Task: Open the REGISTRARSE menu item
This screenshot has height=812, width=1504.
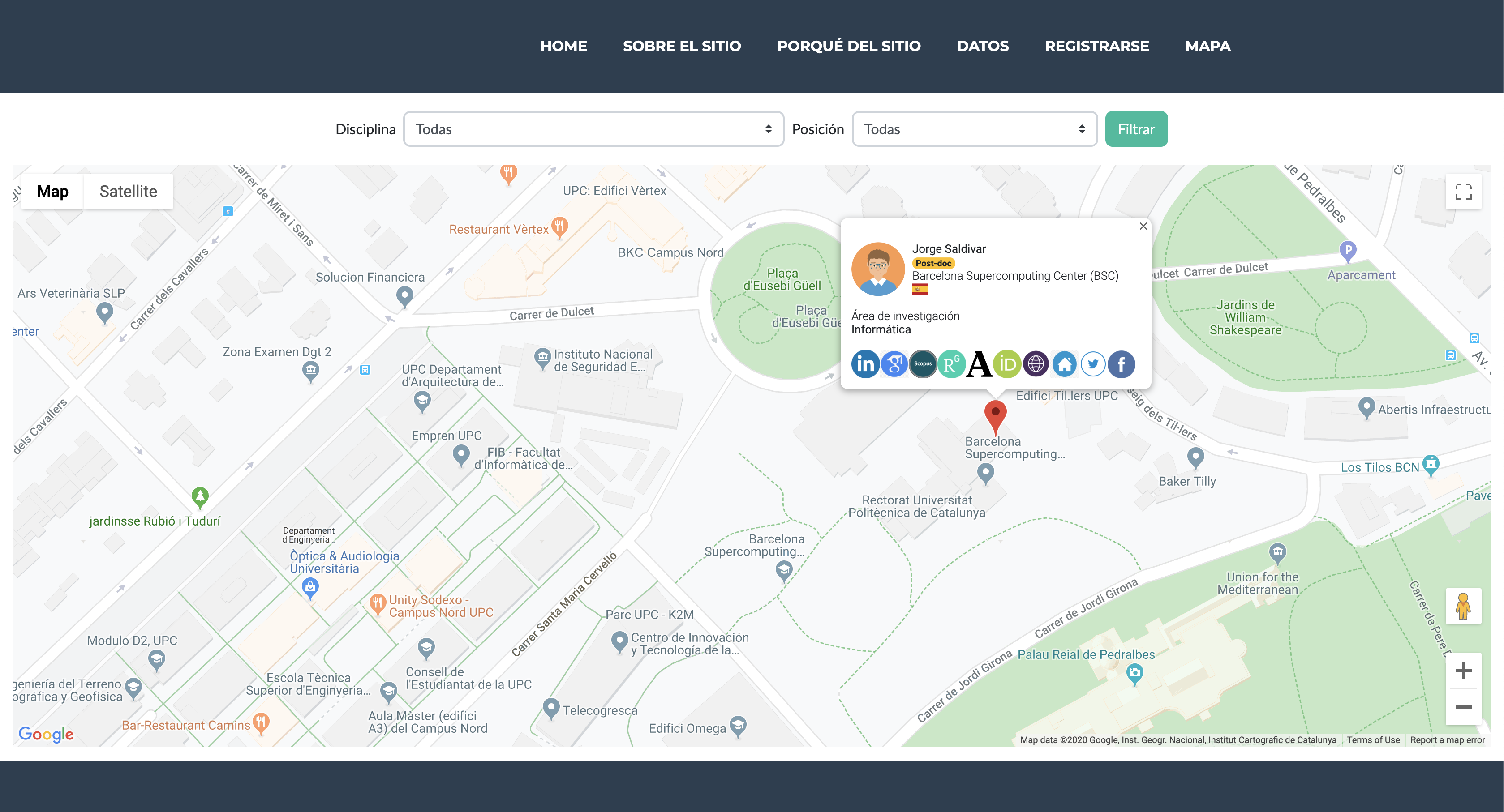Action: point(1096,46)
